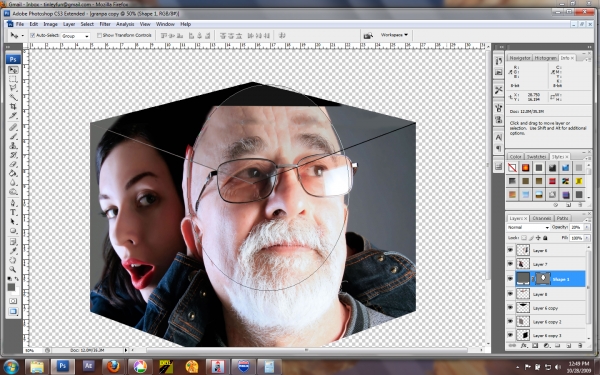Screen dimensions: 600x375
Task: Click the foreground color swatch in toolbox
Action: coord(11,287)
